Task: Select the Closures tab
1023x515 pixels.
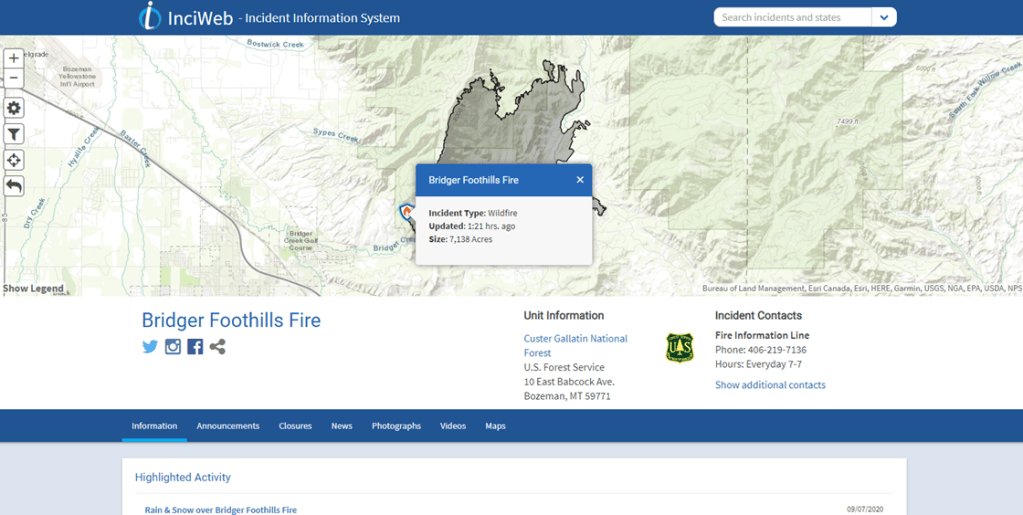Action: [x=295, y=426]
